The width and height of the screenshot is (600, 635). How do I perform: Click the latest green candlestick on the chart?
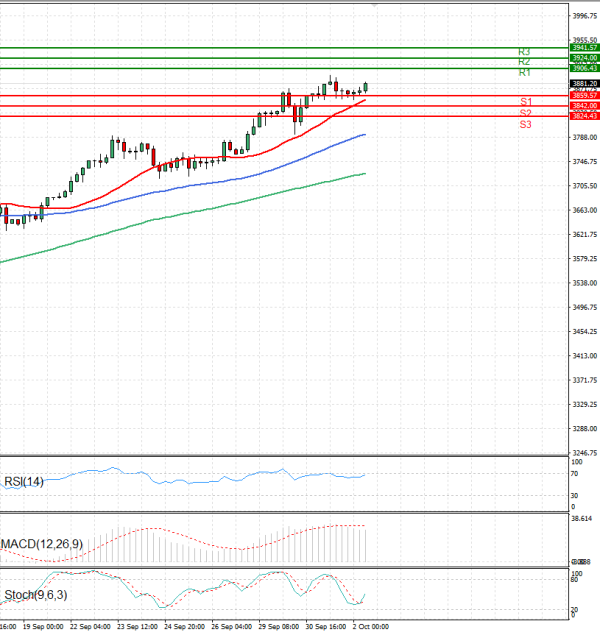366,87
